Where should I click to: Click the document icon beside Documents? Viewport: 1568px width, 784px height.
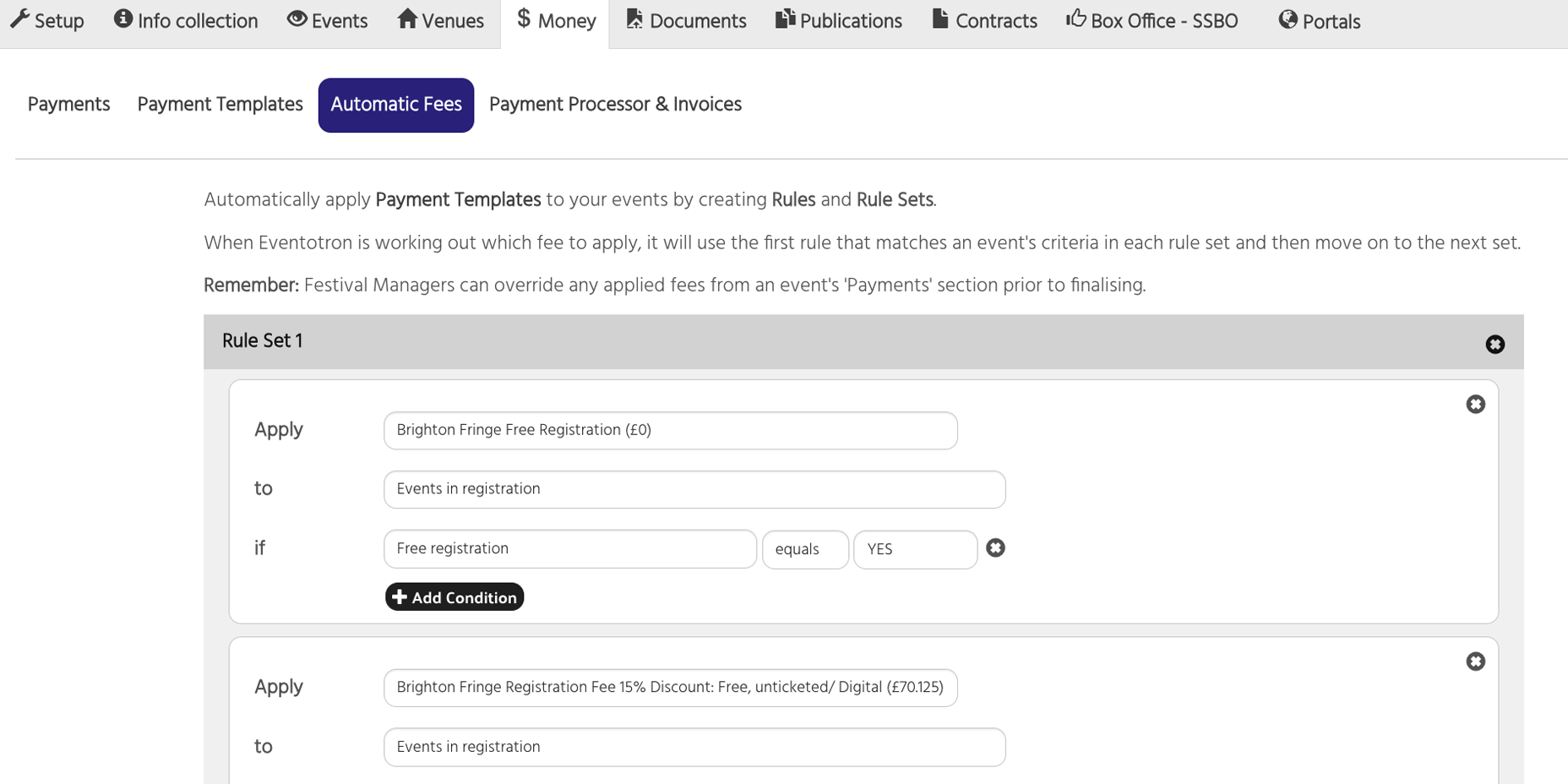point(634,19)
